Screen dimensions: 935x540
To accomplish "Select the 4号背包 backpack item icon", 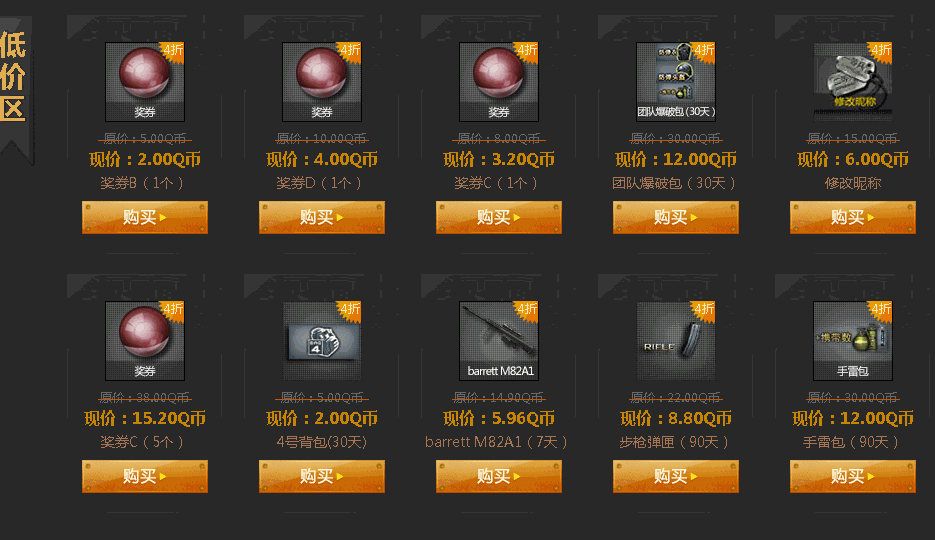I will pos(322,341).
